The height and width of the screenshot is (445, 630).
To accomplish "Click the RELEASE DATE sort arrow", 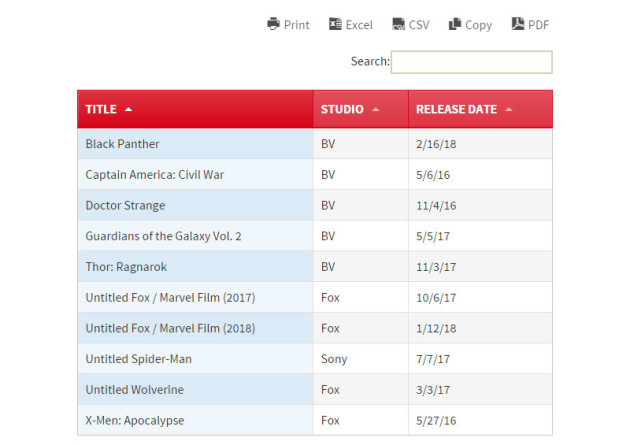I will click(509, 109).
